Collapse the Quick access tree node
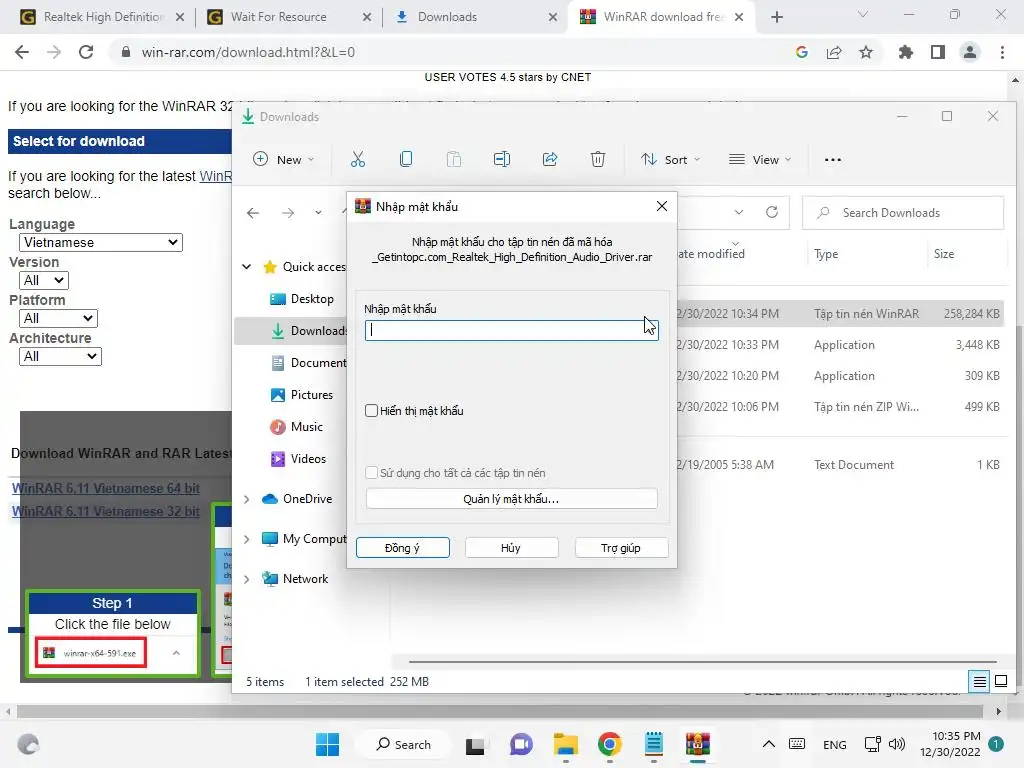 [246, 266]
